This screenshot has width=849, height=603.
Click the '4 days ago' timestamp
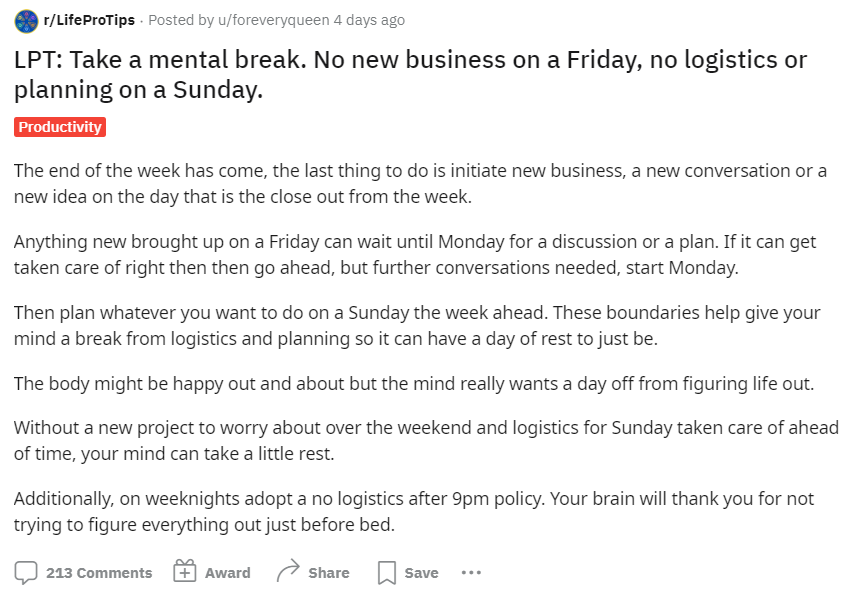[369, 21]
